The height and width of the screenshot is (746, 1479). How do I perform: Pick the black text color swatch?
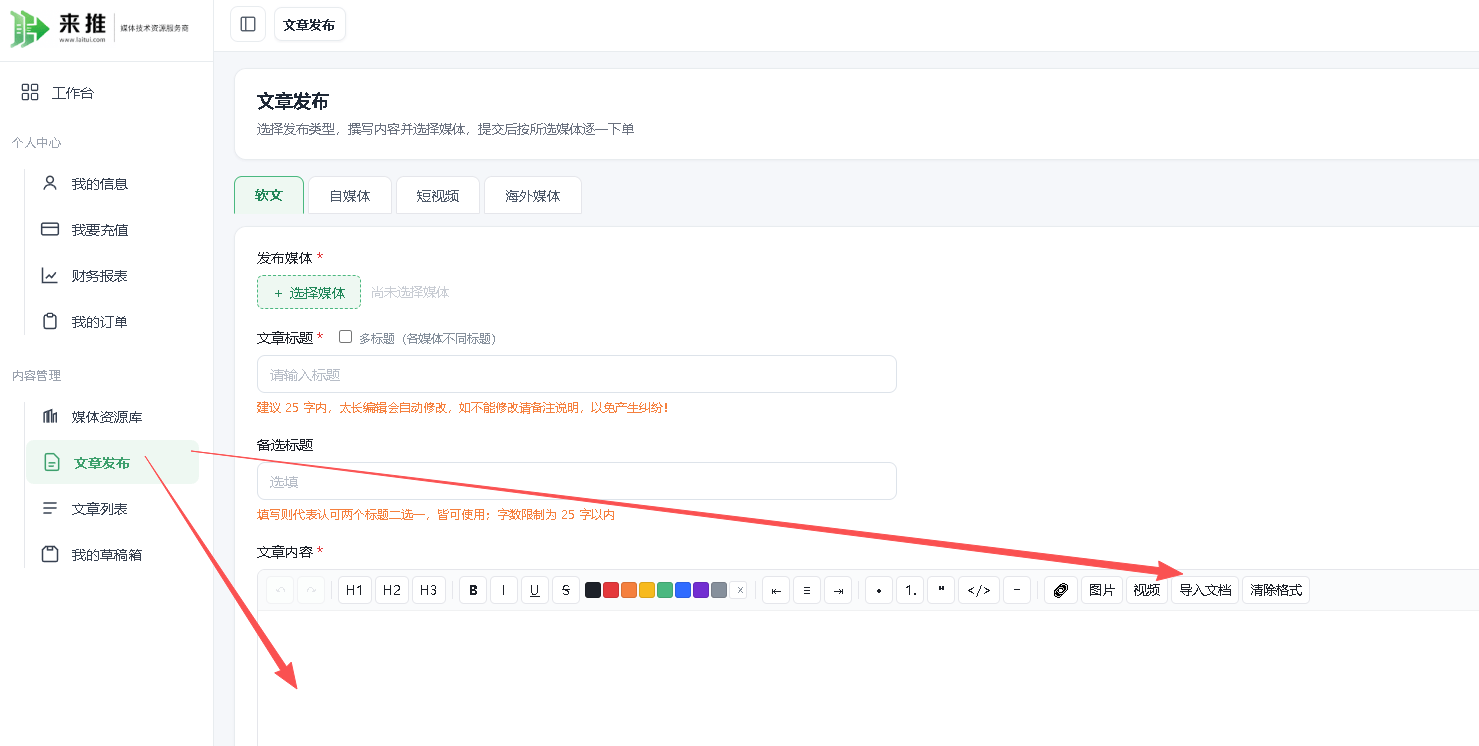pos(593,591)
